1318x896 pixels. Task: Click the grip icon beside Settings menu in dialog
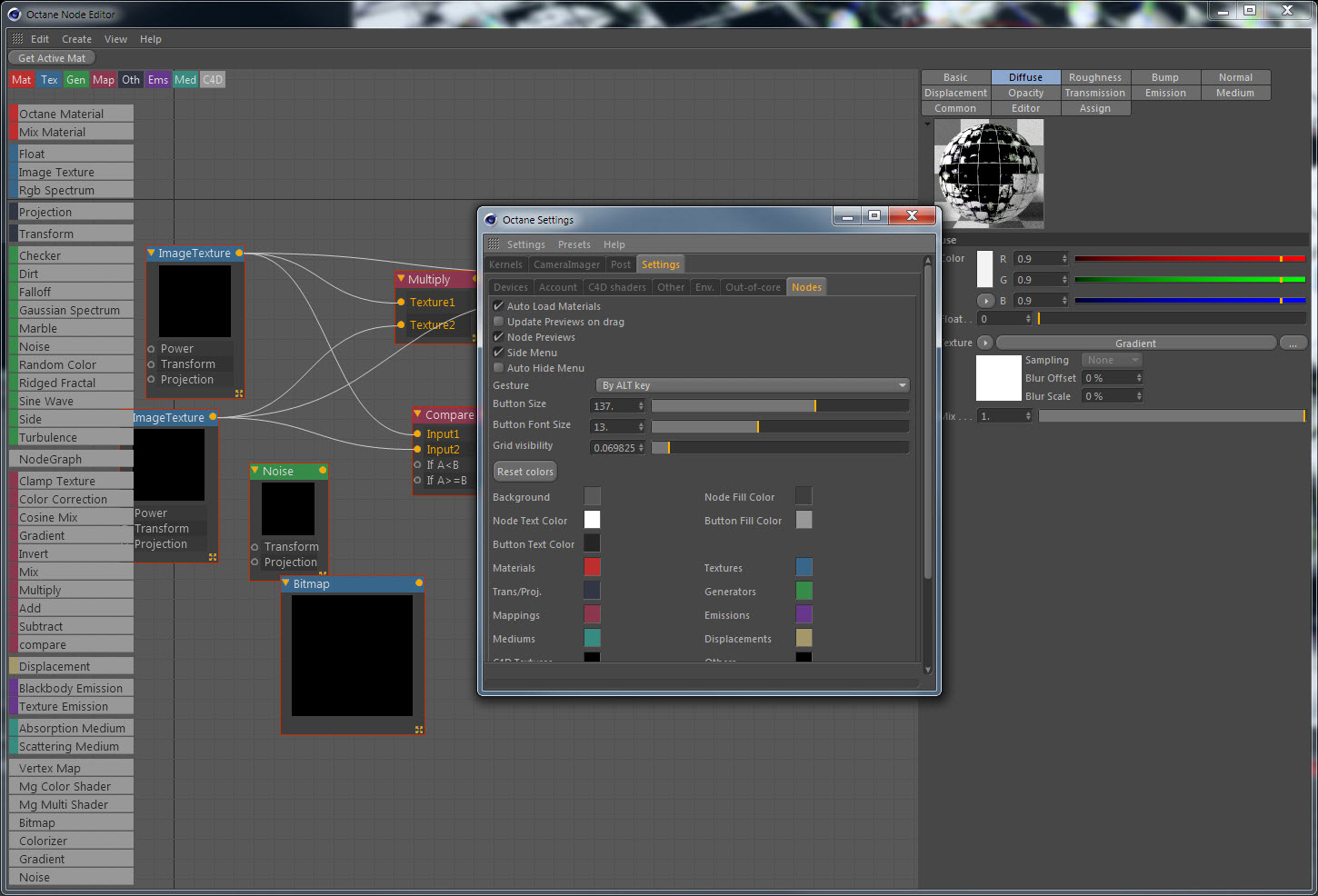click(494, 244)
